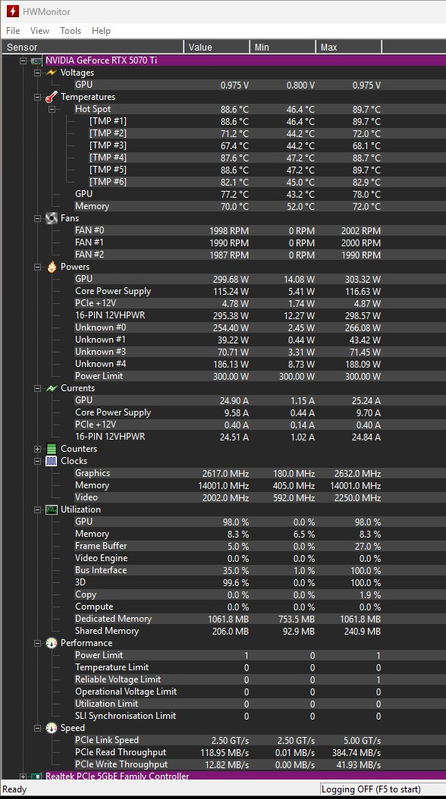The image size is (446, 799).
Task: Click the HWMonitor lightning app icon
Action: (x=13, y=11)
